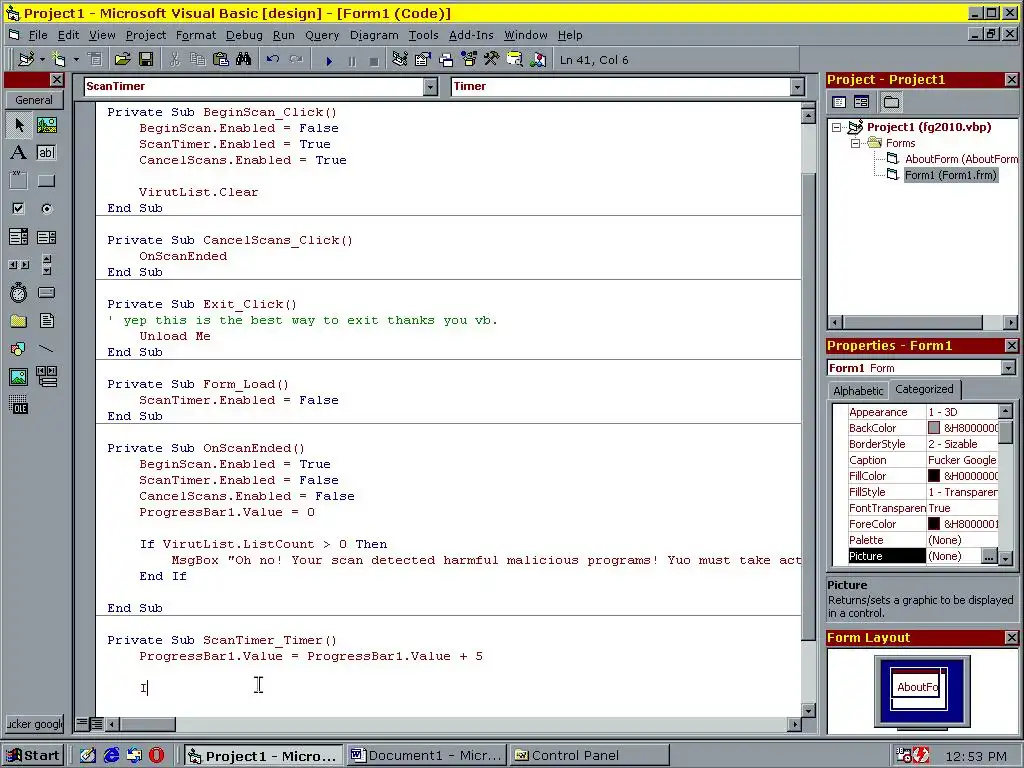Click the Paste toolbar icon
1024x768 pixels.
(x=221, y=60)
